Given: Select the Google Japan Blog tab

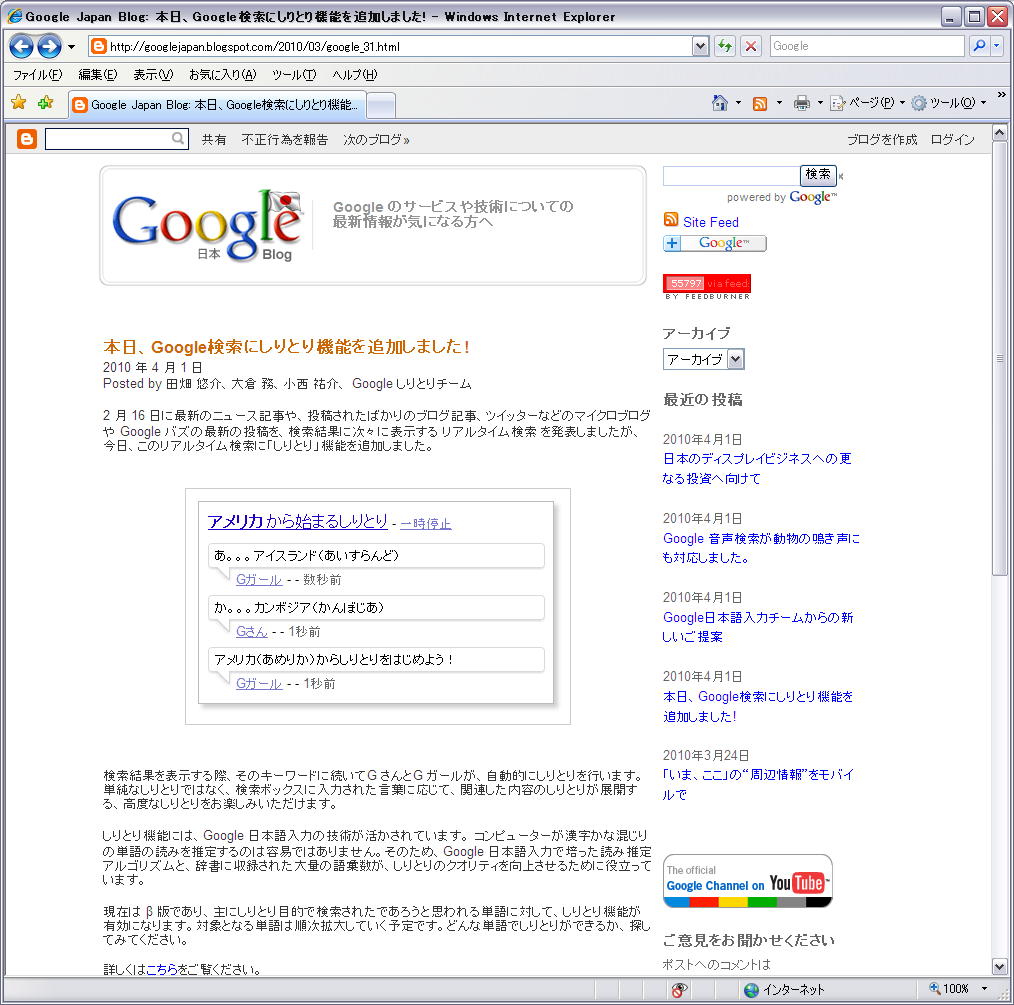Looking at the screenshot, I should 218,105.
